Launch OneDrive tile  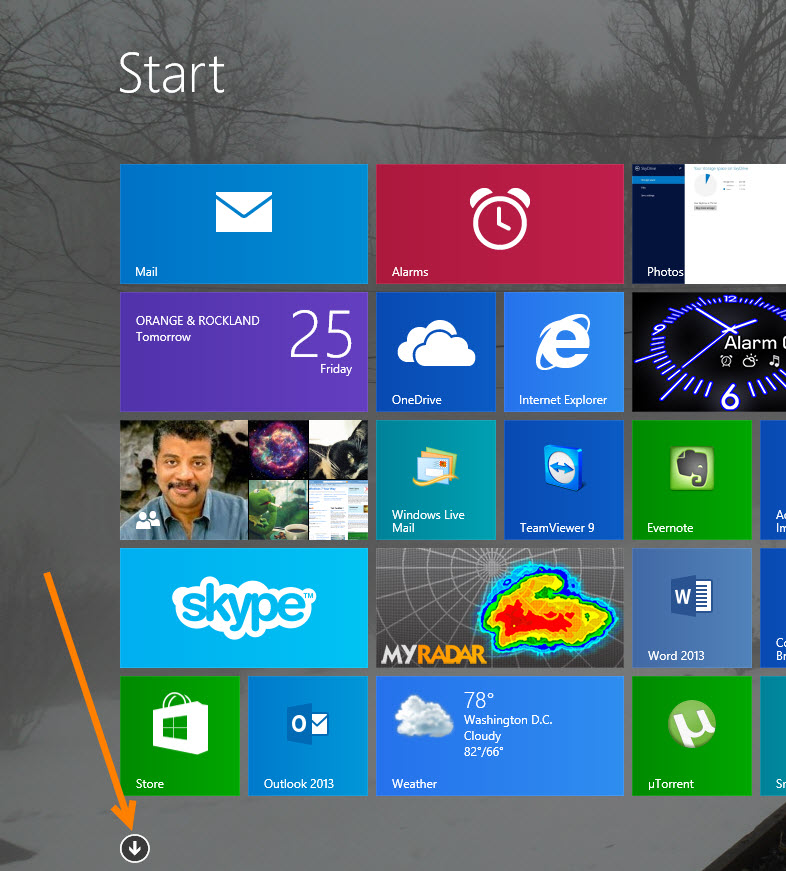click(435, 352)
